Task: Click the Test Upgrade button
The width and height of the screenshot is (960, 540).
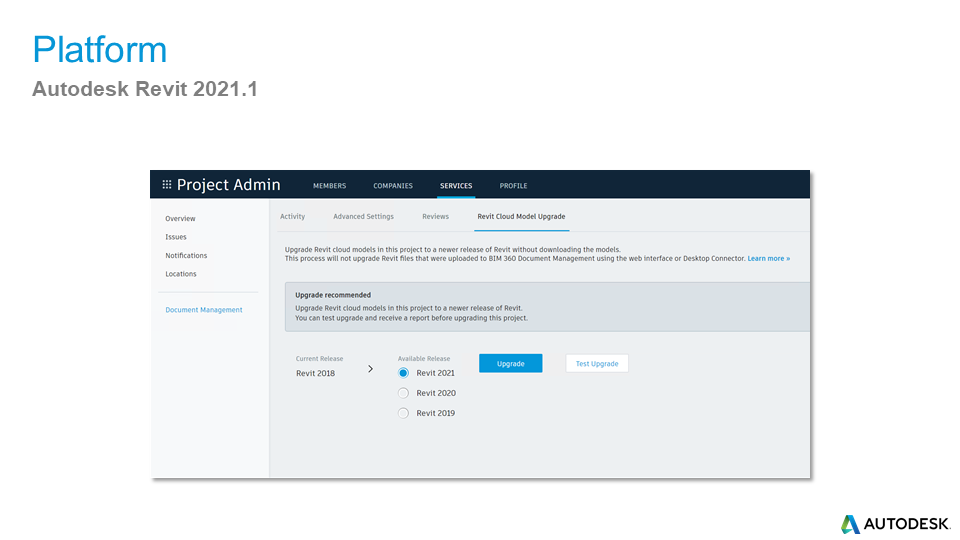Action: (597, 363)
